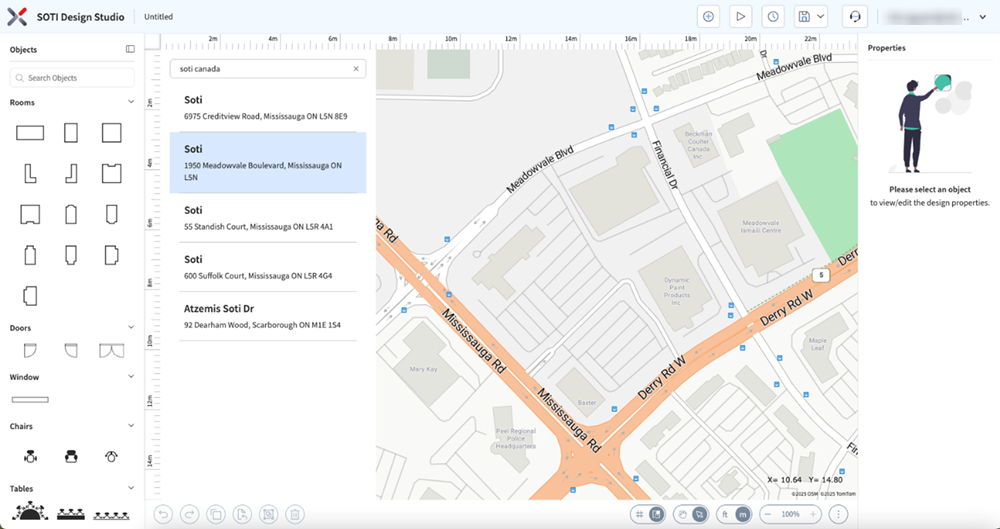
Task: Select Soti at 55 Standish Court result
Action: click(268, 218)
